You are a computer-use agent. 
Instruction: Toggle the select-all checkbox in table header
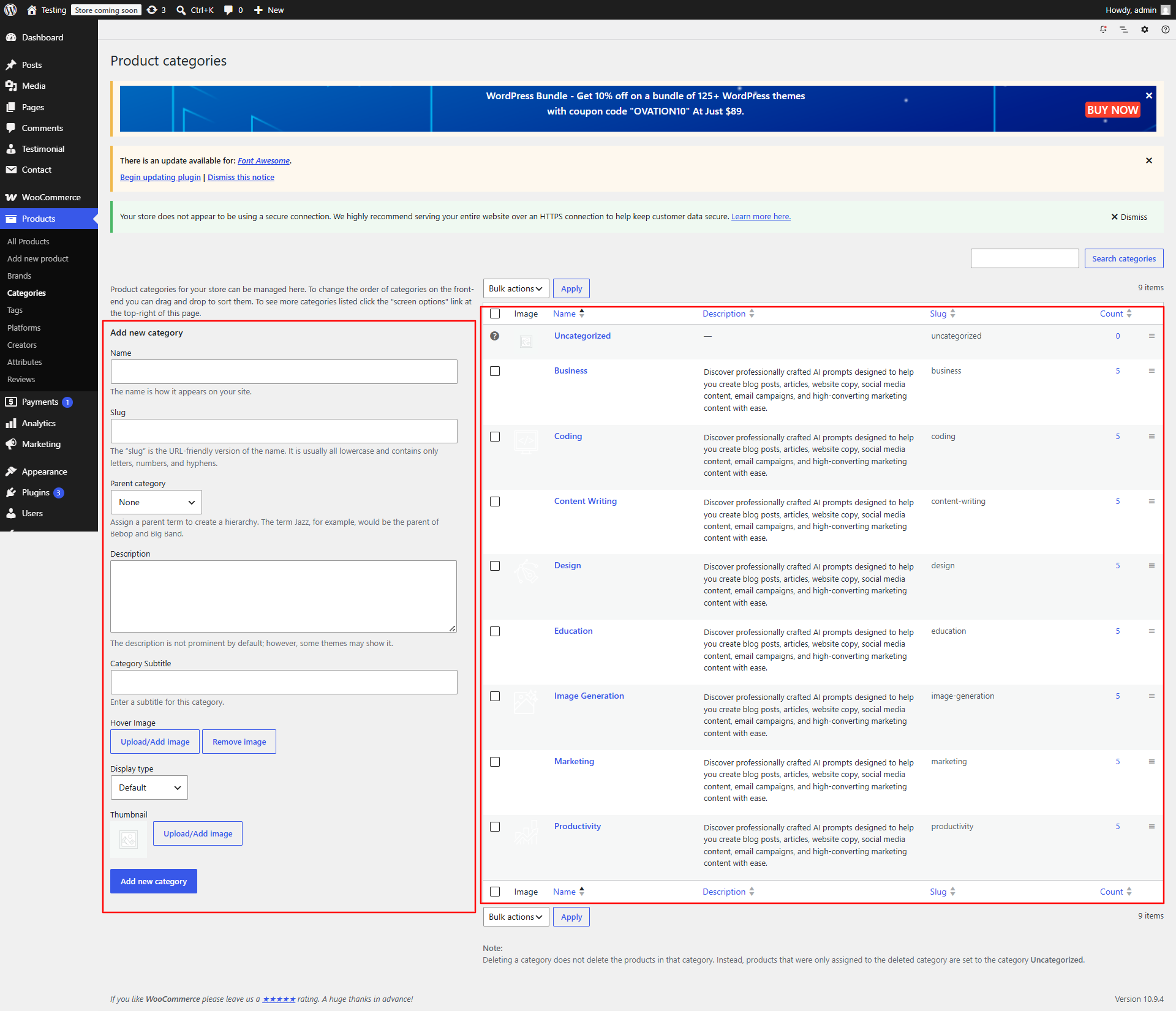click(x=495, y=314)
